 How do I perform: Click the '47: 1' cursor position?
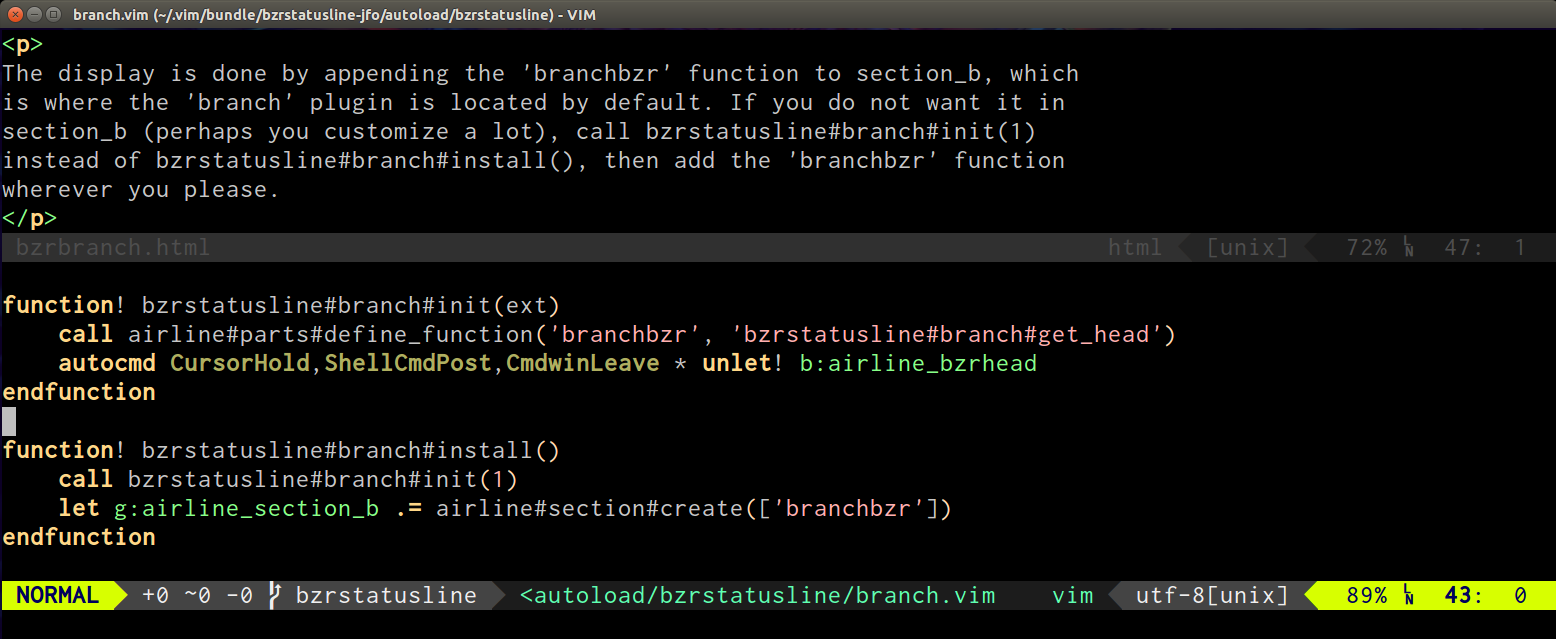1486,248
